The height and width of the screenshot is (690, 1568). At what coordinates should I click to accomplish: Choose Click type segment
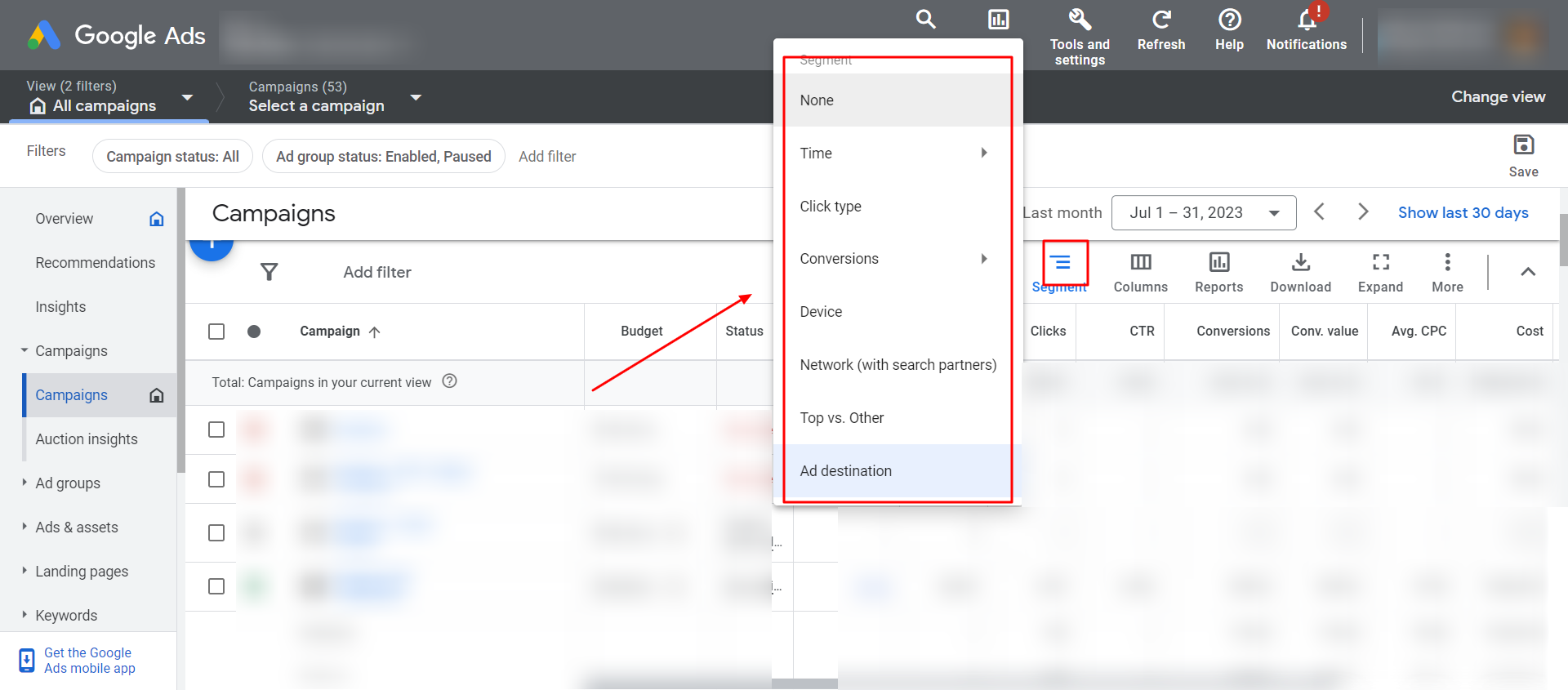tap(898, 207)
